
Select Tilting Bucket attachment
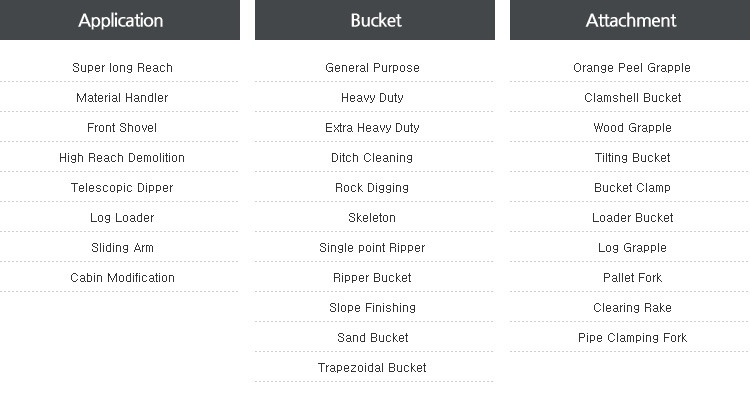pyautogui.click(x=632, y=157)
